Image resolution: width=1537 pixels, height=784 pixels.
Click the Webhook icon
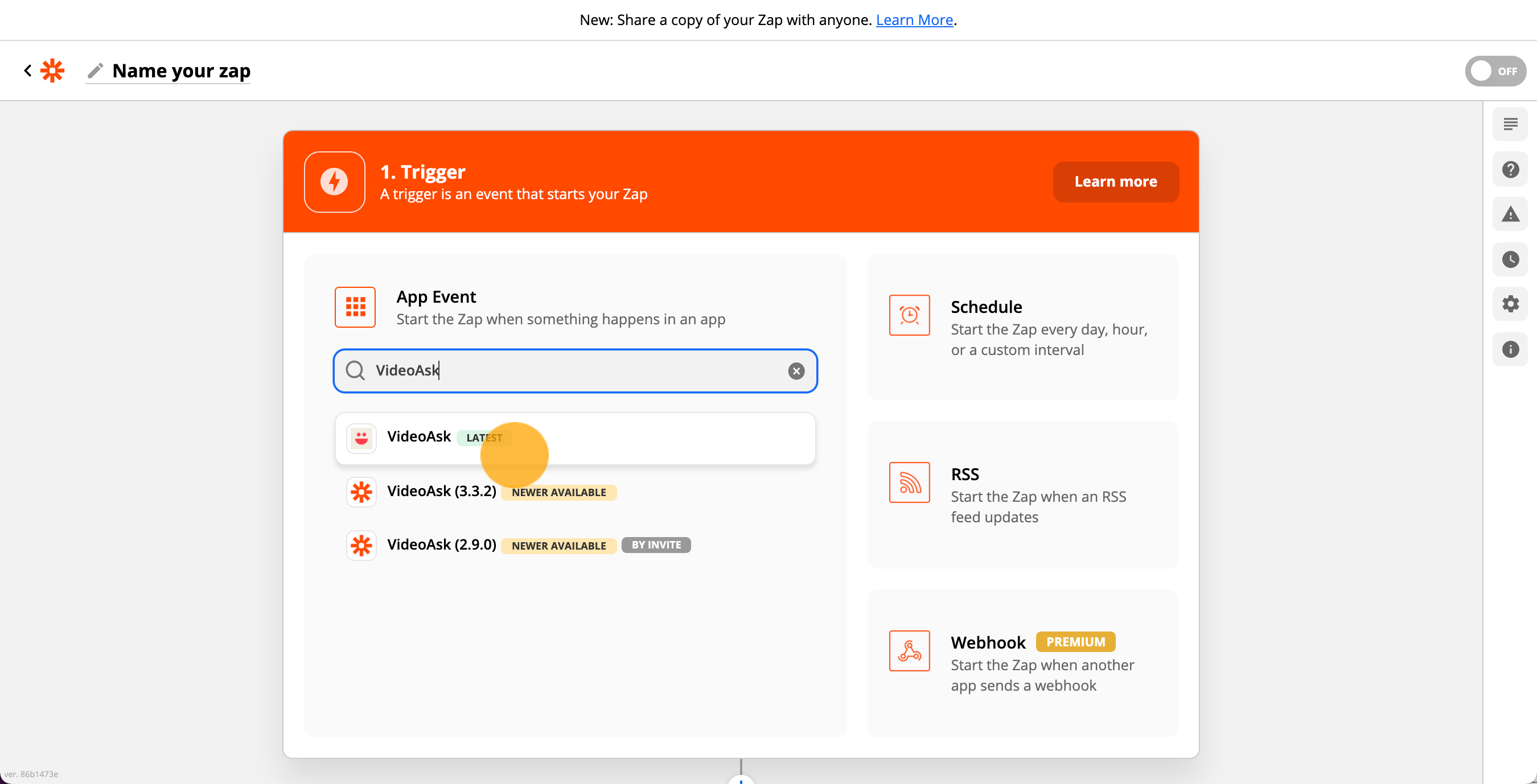[909, 650]
